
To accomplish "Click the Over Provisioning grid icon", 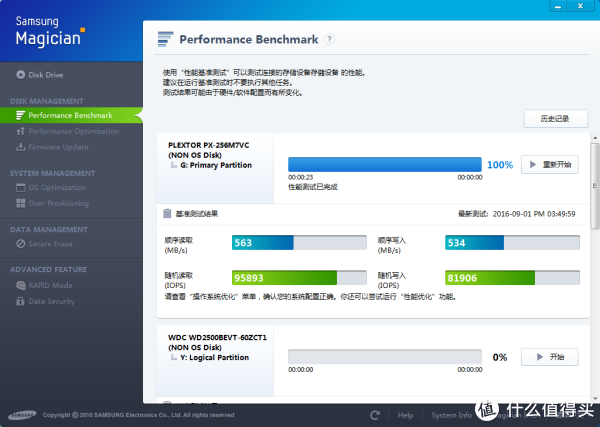I will (x=21, y=203).
